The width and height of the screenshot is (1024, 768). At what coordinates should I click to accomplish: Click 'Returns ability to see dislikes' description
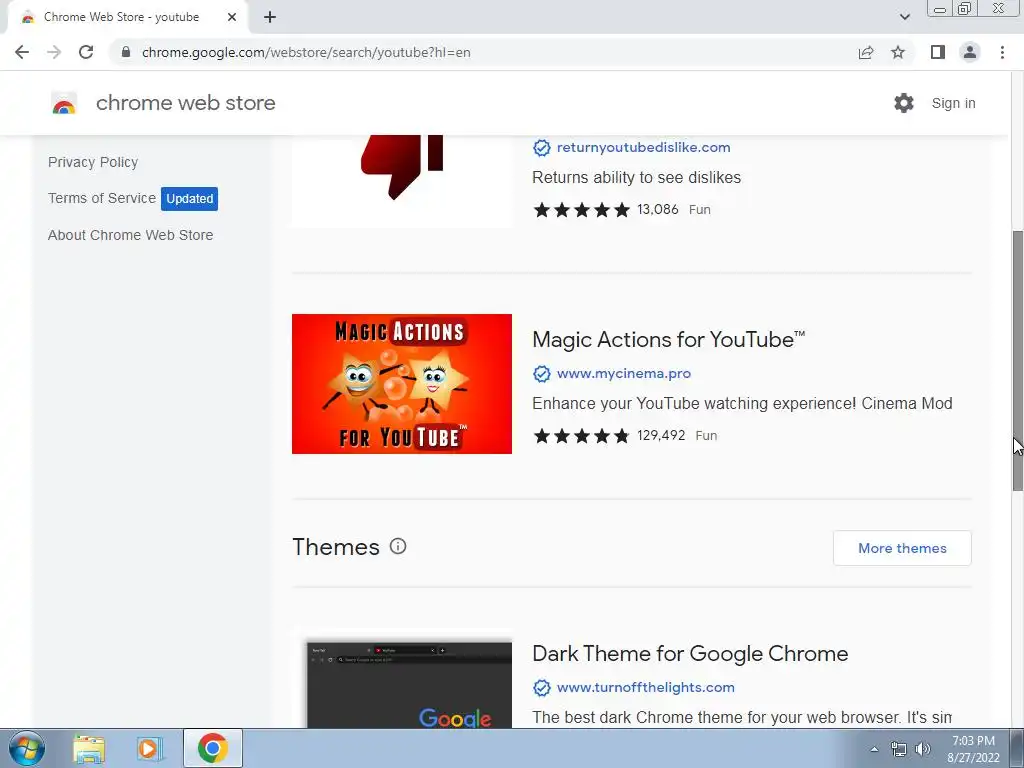pyautogui.click(x=636, y=178)
